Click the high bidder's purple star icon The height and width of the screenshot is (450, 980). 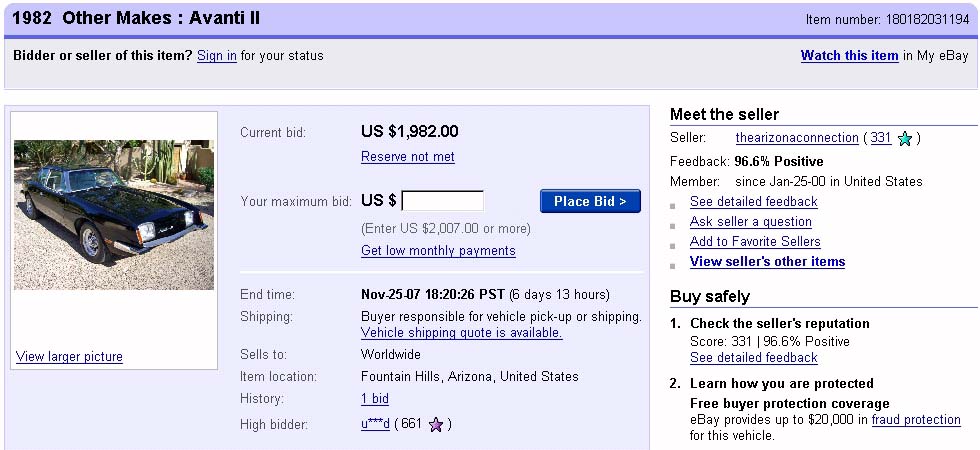coord(435,425)
